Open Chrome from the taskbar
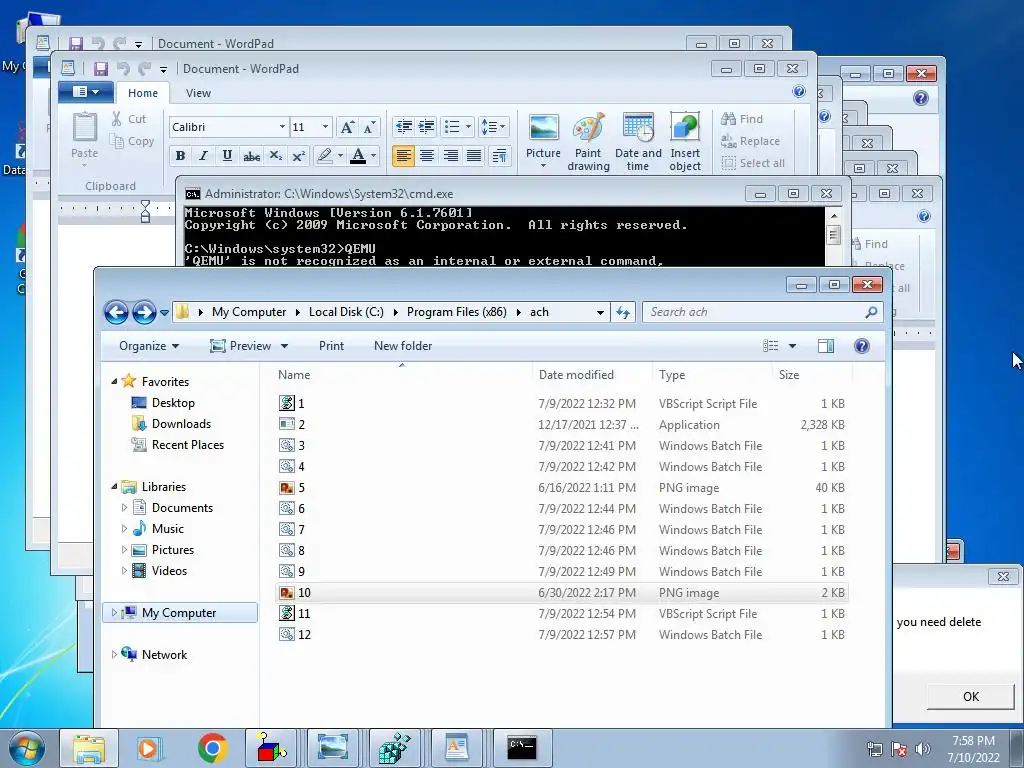1024x768 pixels. click(x=212, y=748)
